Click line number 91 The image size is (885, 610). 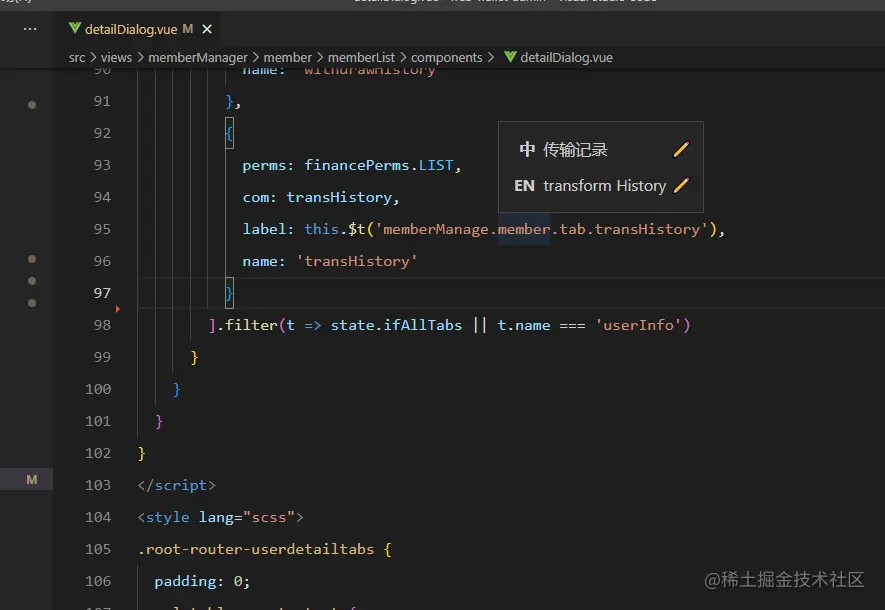click(102, 101)
